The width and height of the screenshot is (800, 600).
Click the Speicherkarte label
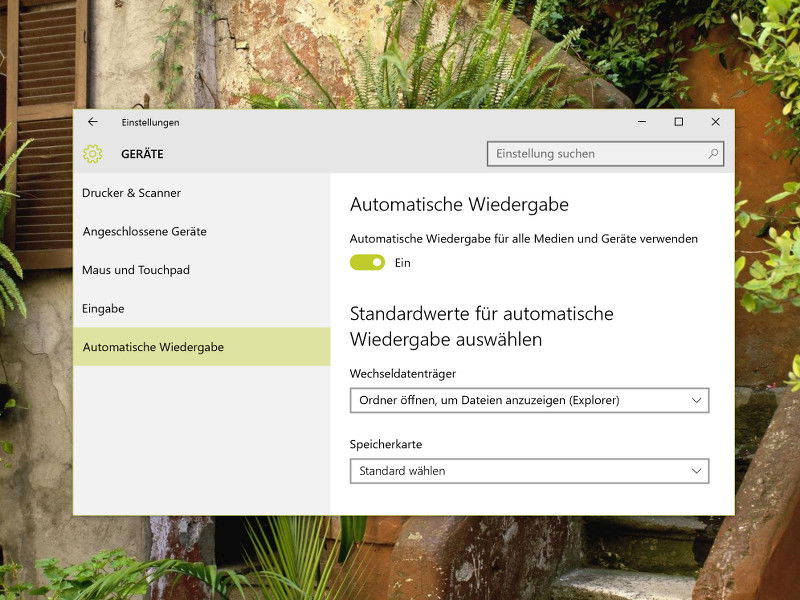(x=386, y=444)
